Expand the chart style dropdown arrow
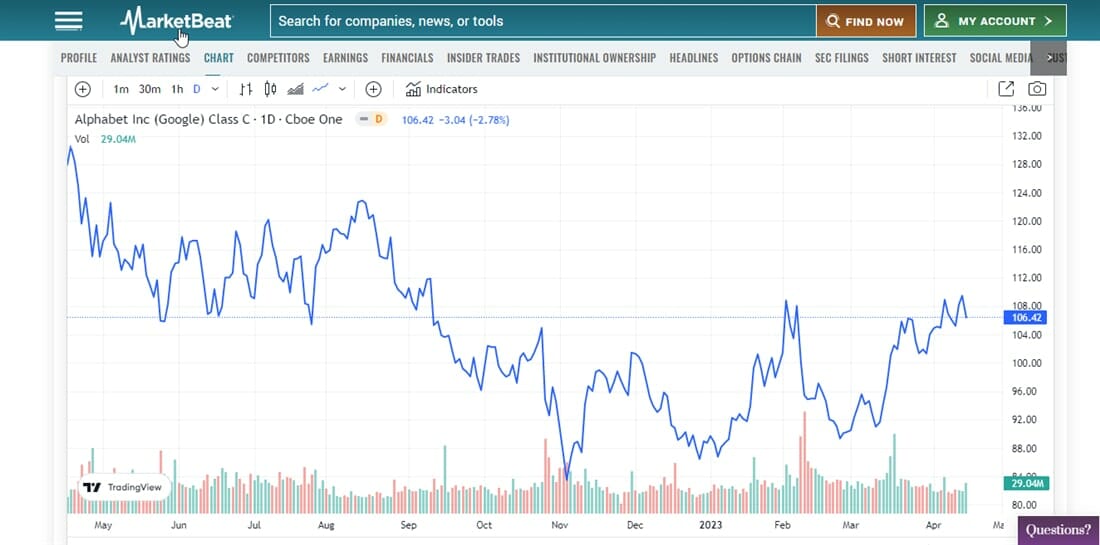This screenshot has height=545, width=1100. point(342,89)
